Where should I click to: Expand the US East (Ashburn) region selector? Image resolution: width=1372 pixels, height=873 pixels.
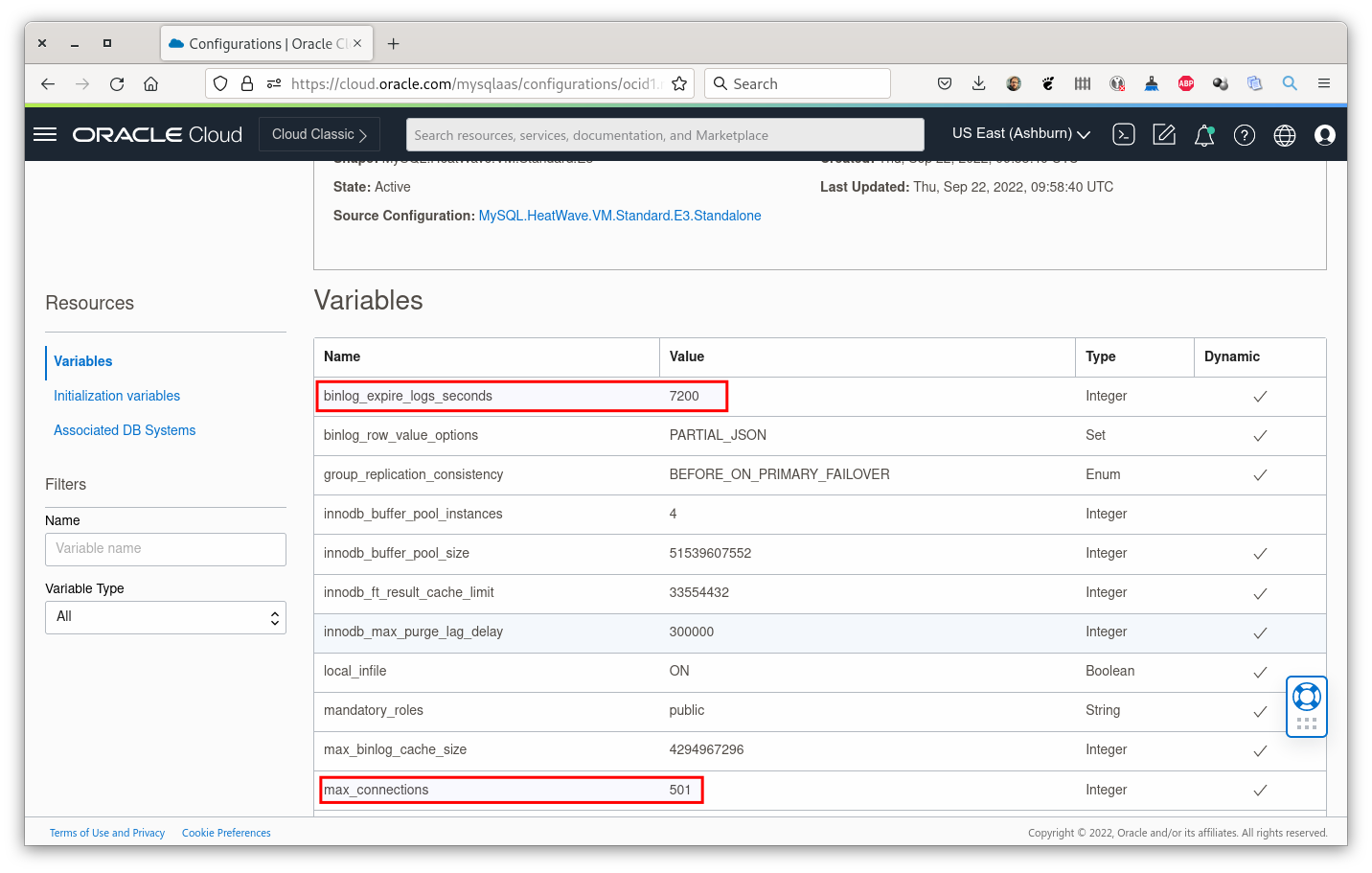(x=1021, y=134)
